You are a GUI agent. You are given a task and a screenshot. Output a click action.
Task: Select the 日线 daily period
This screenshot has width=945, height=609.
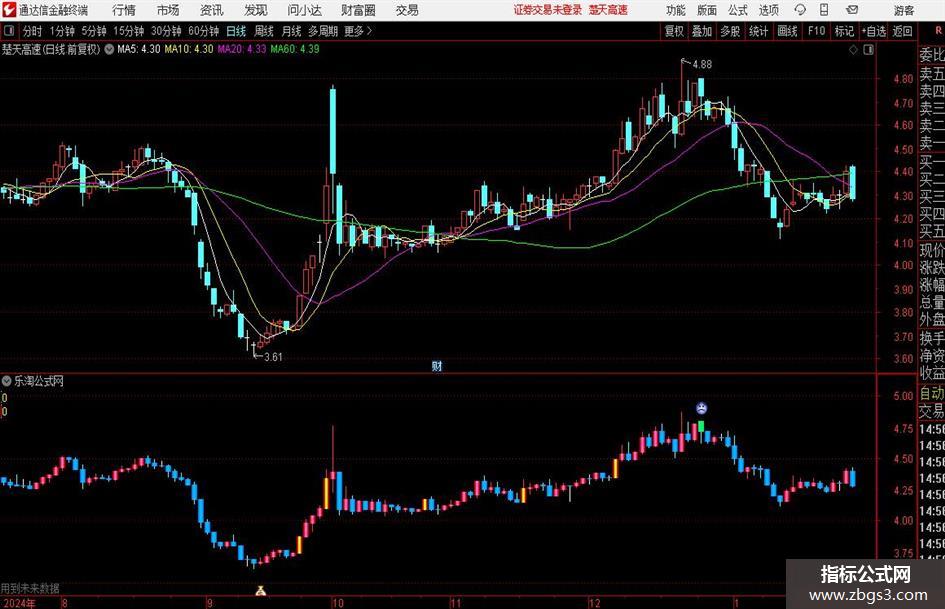pos(236,31)
